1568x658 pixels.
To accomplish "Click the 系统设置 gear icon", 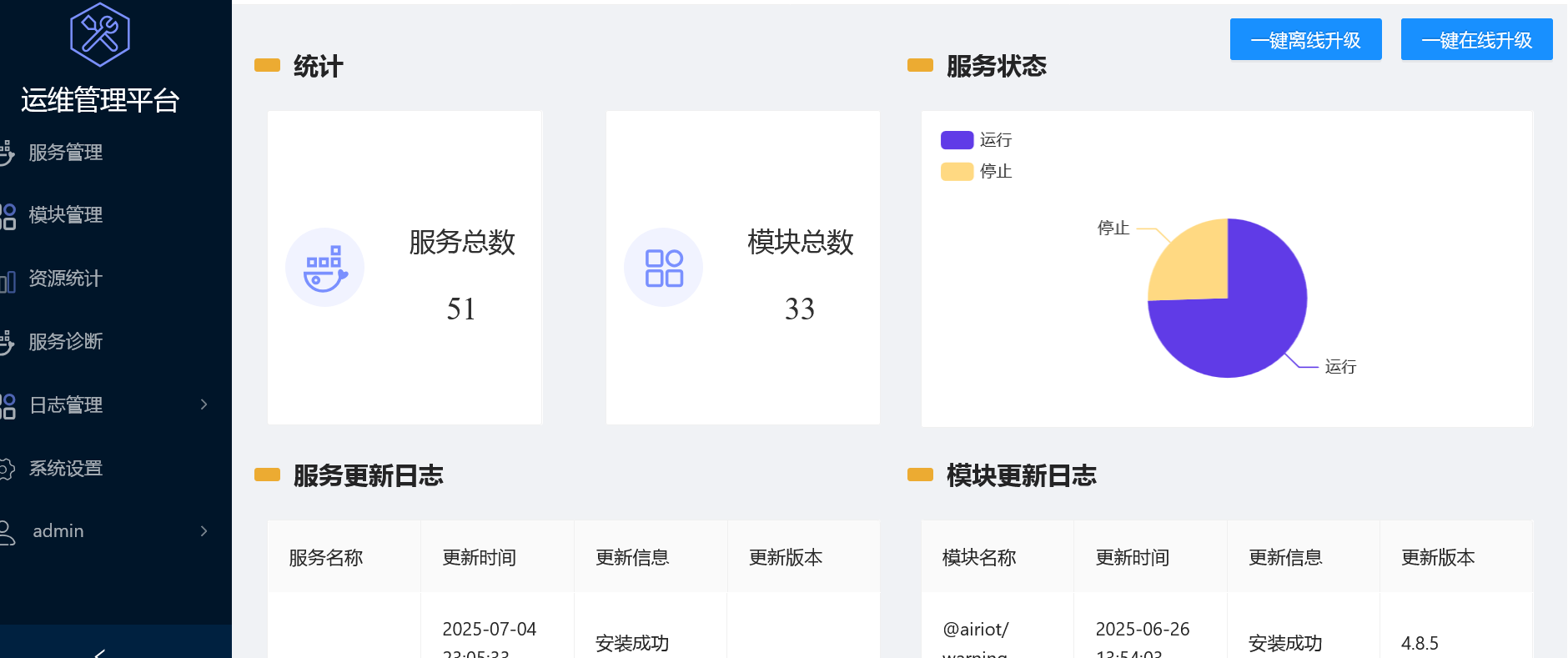I will [7, 470].
